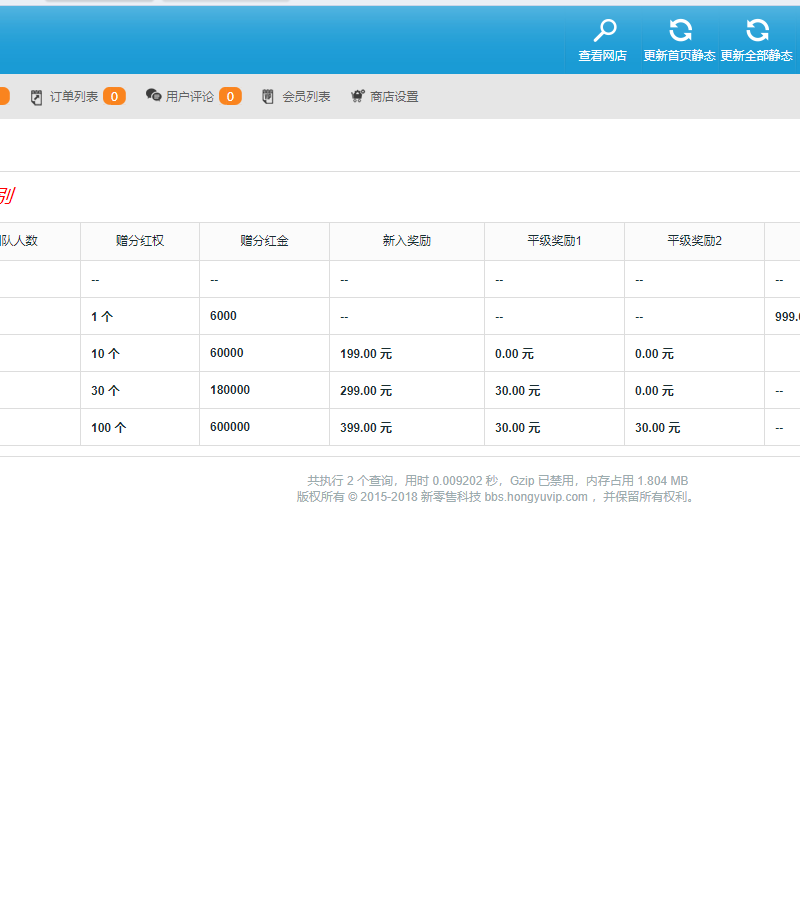Go to the 订单列表 page

tap(74, 97)
